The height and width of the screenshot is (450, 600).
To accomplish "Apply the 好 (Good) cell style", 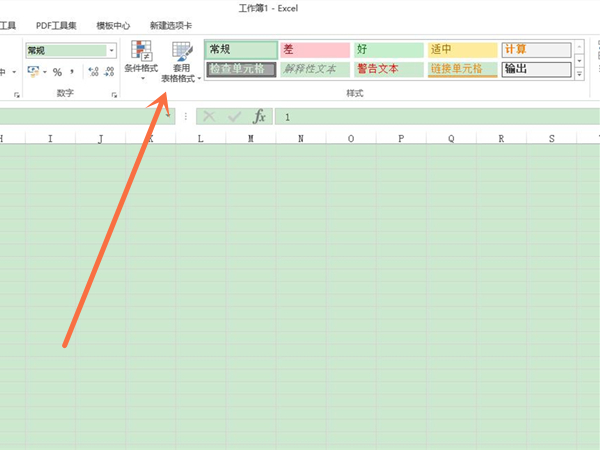I will [389, 49].
